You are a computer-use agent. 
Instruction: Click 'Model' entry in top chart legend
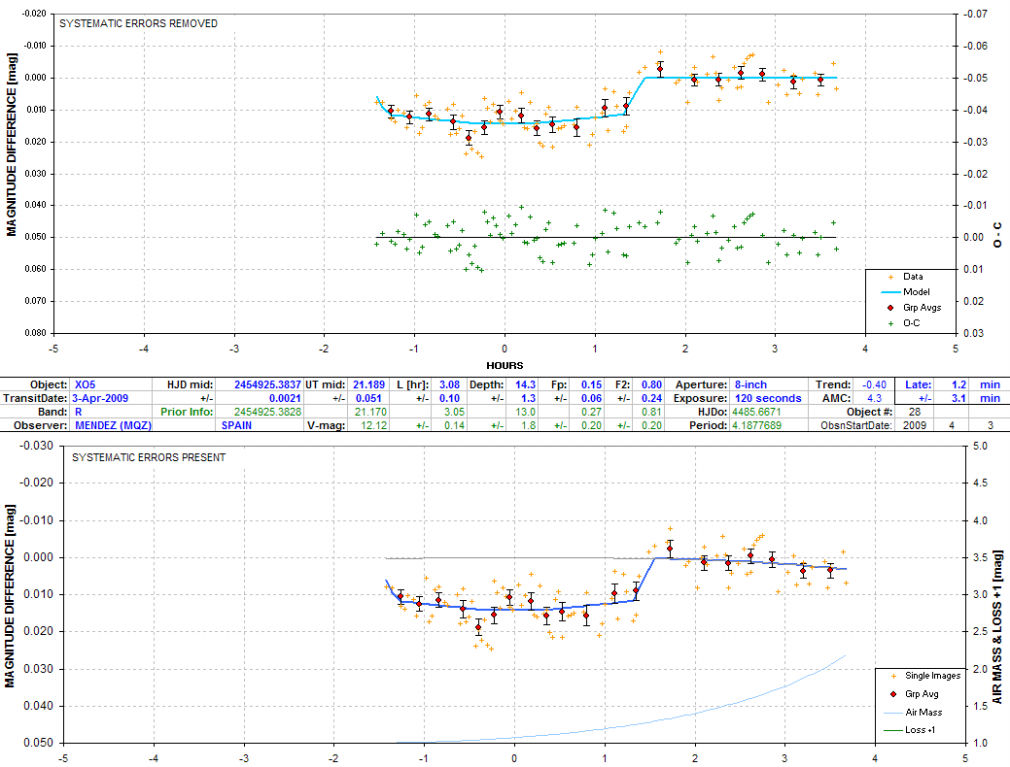point(916,292)
